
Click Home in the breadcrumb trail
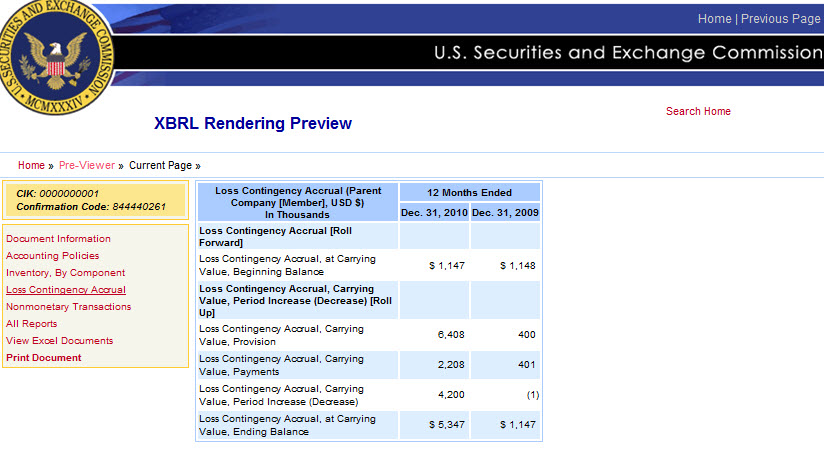pyautogui.click(x=31, y=166)
